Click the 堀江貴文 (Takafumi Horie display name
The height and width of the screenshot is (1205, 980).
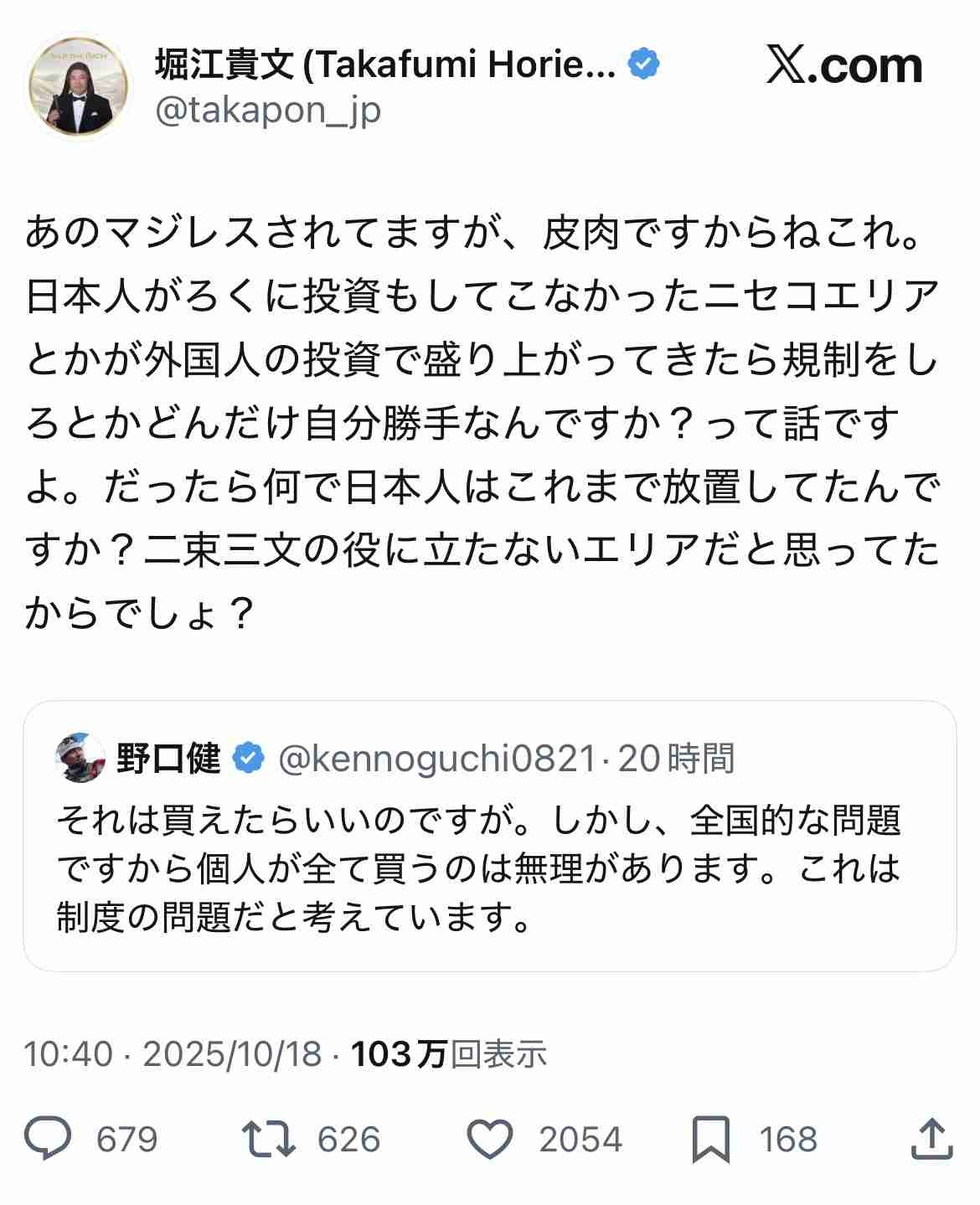385,64
